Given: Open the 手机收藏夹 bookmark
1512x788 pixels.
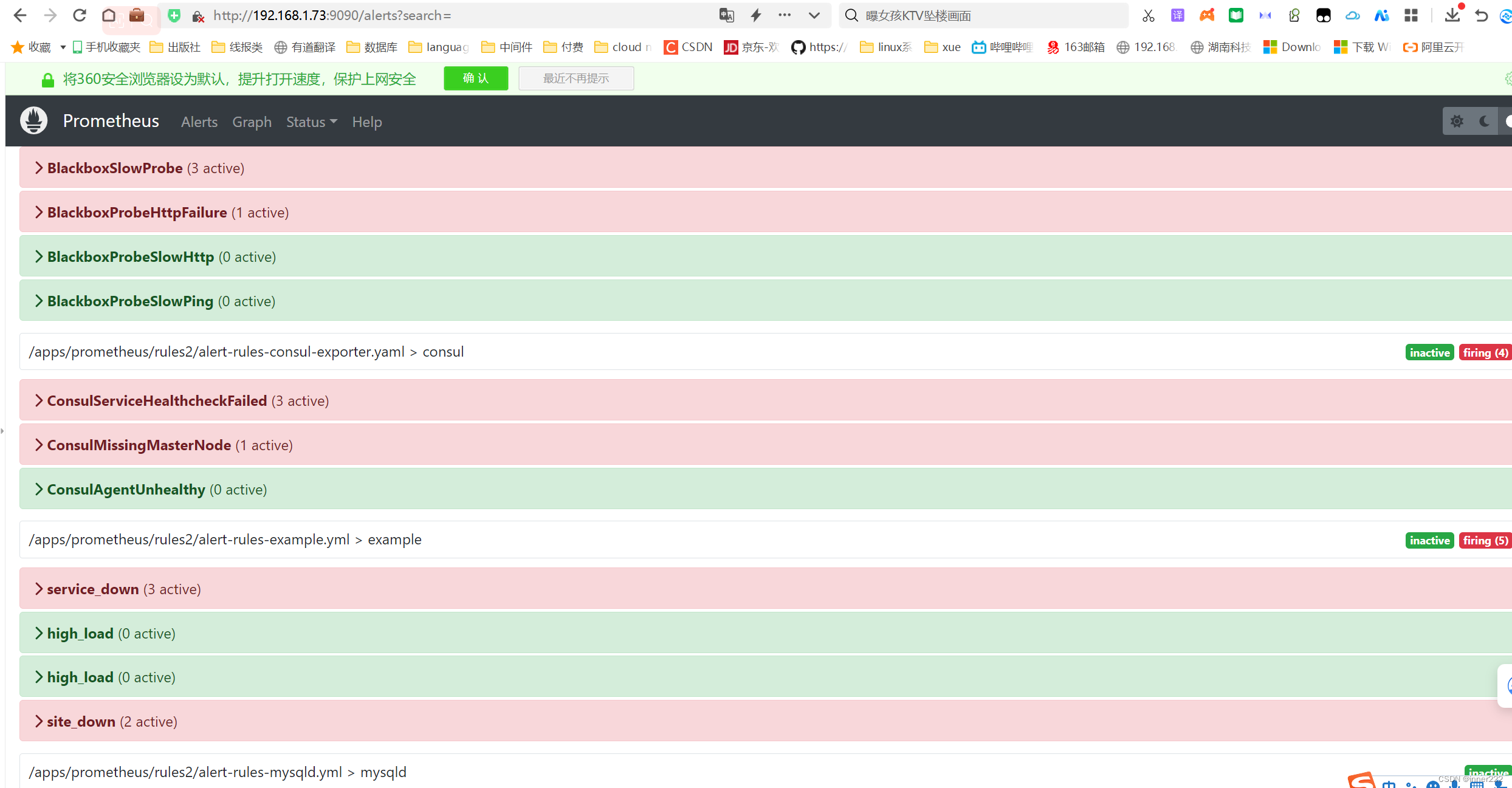Looking at the screenshot, I should click(106, 47).
